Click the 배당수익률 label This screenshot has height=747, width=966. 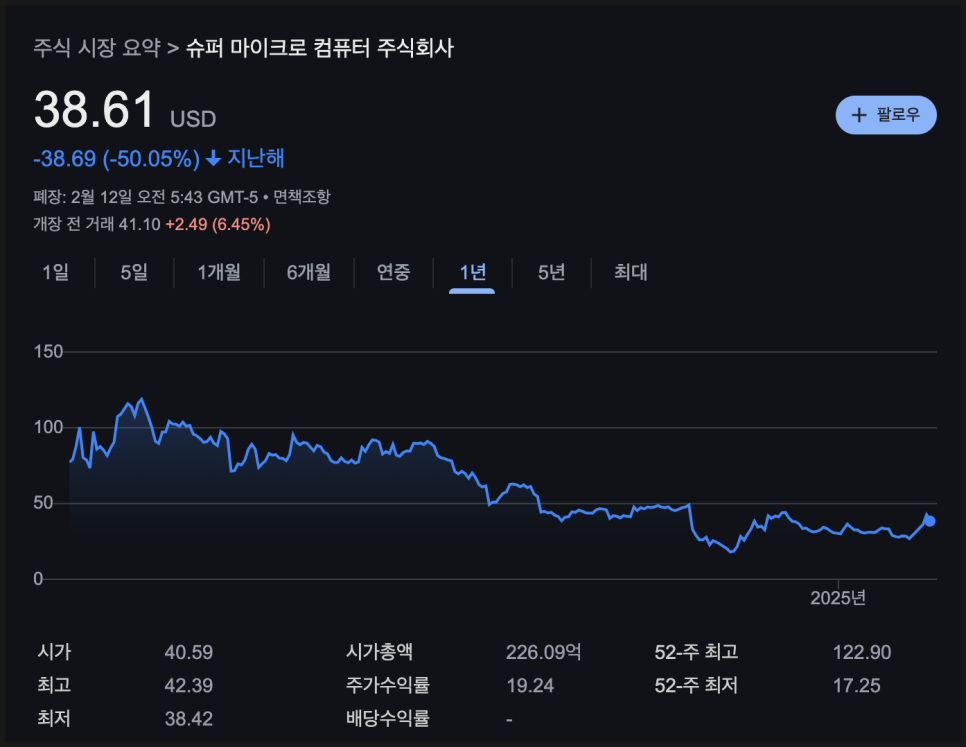tap(388, 718)
